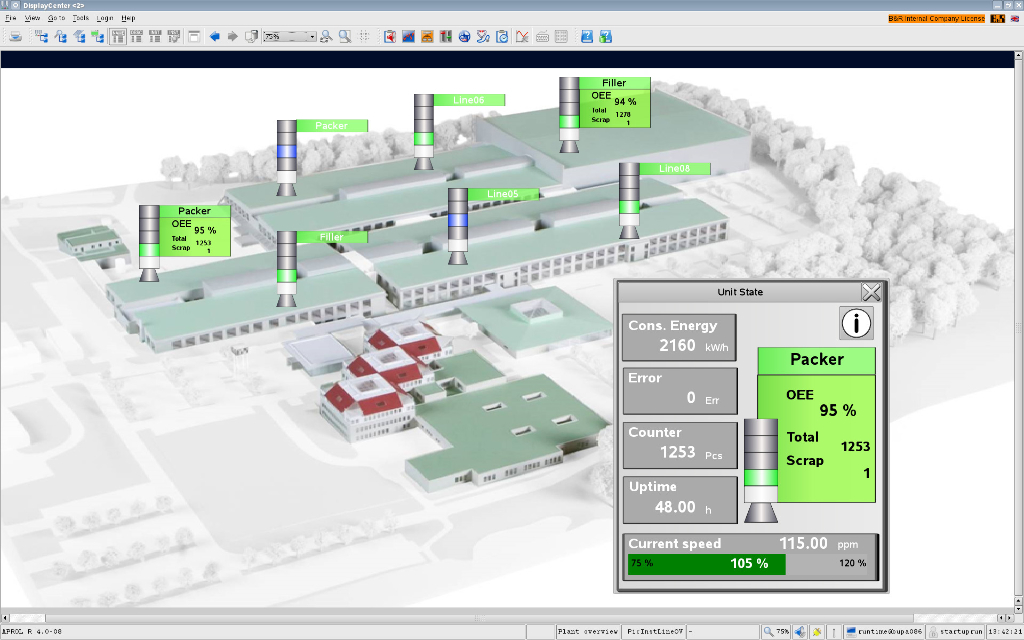Click the blue help question mark icon
Screen dimensions: 1024x640
coord(587,37)
